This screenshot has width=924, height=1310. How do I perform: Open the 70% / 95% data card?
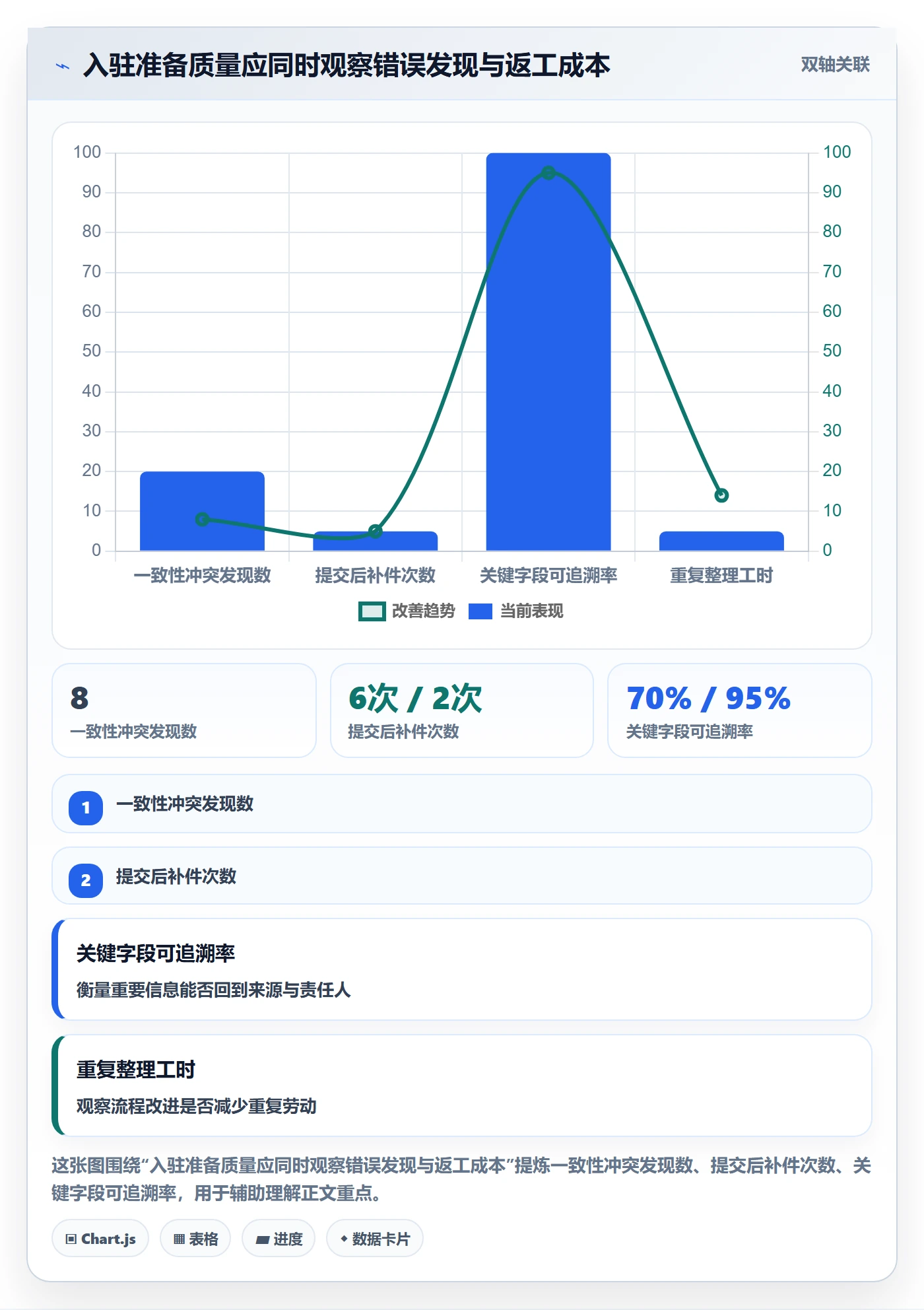point(740,710)
